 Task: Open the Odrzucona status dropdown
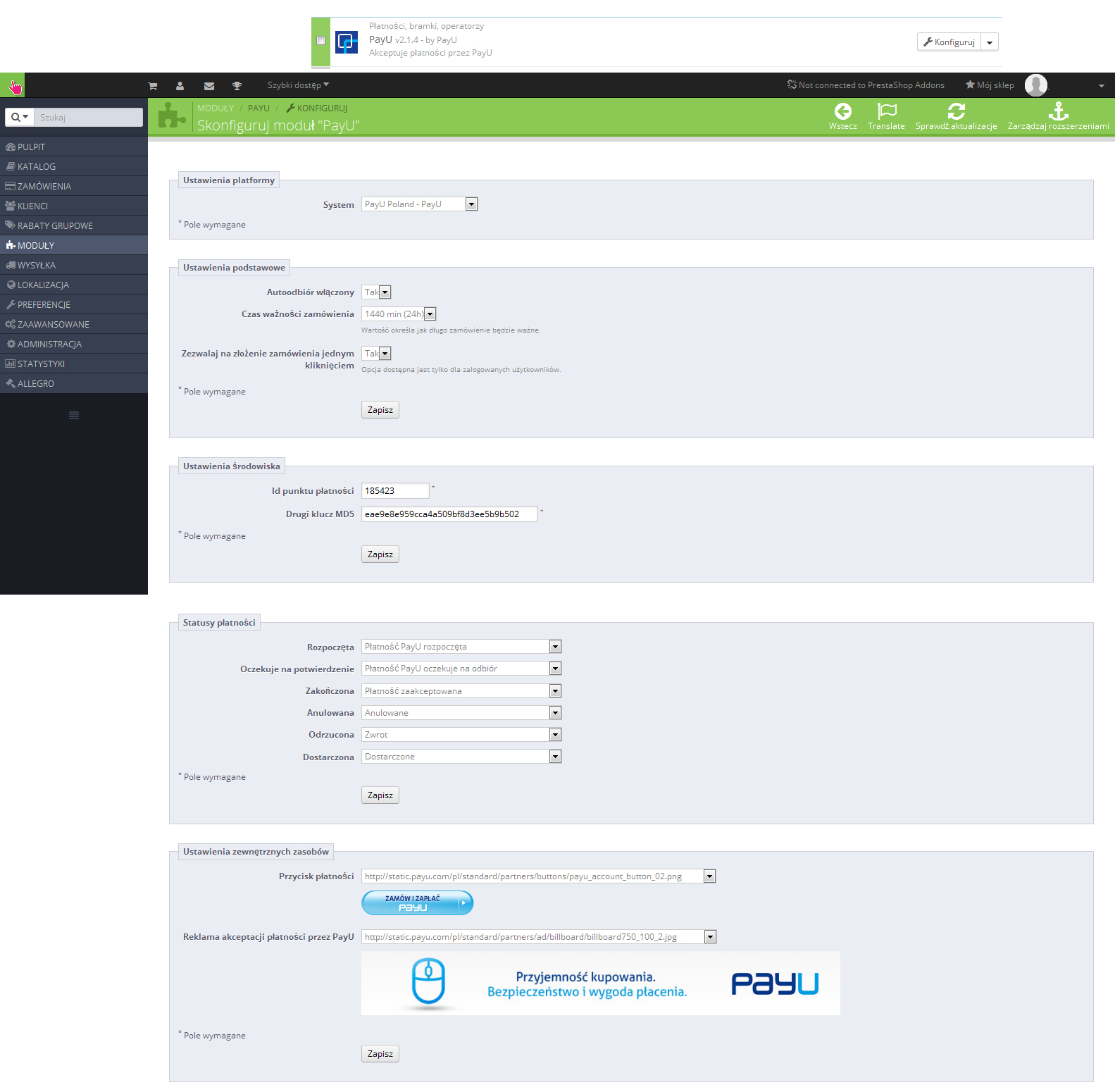(x=461, y=735)
